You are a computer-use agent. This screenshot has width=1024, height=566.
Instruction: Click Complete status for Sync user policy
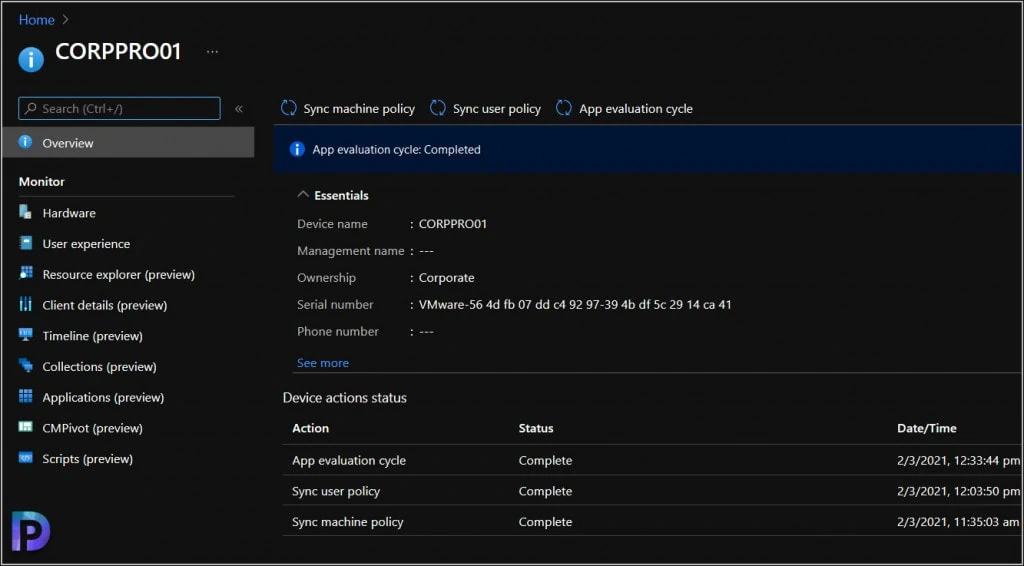545,491
